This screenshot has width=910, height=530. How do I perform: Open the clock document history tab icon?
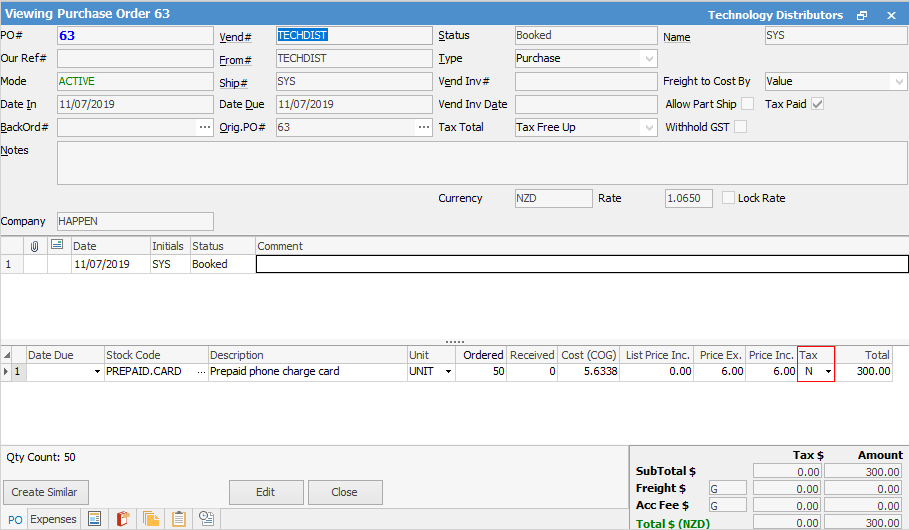tap(207, 519)
